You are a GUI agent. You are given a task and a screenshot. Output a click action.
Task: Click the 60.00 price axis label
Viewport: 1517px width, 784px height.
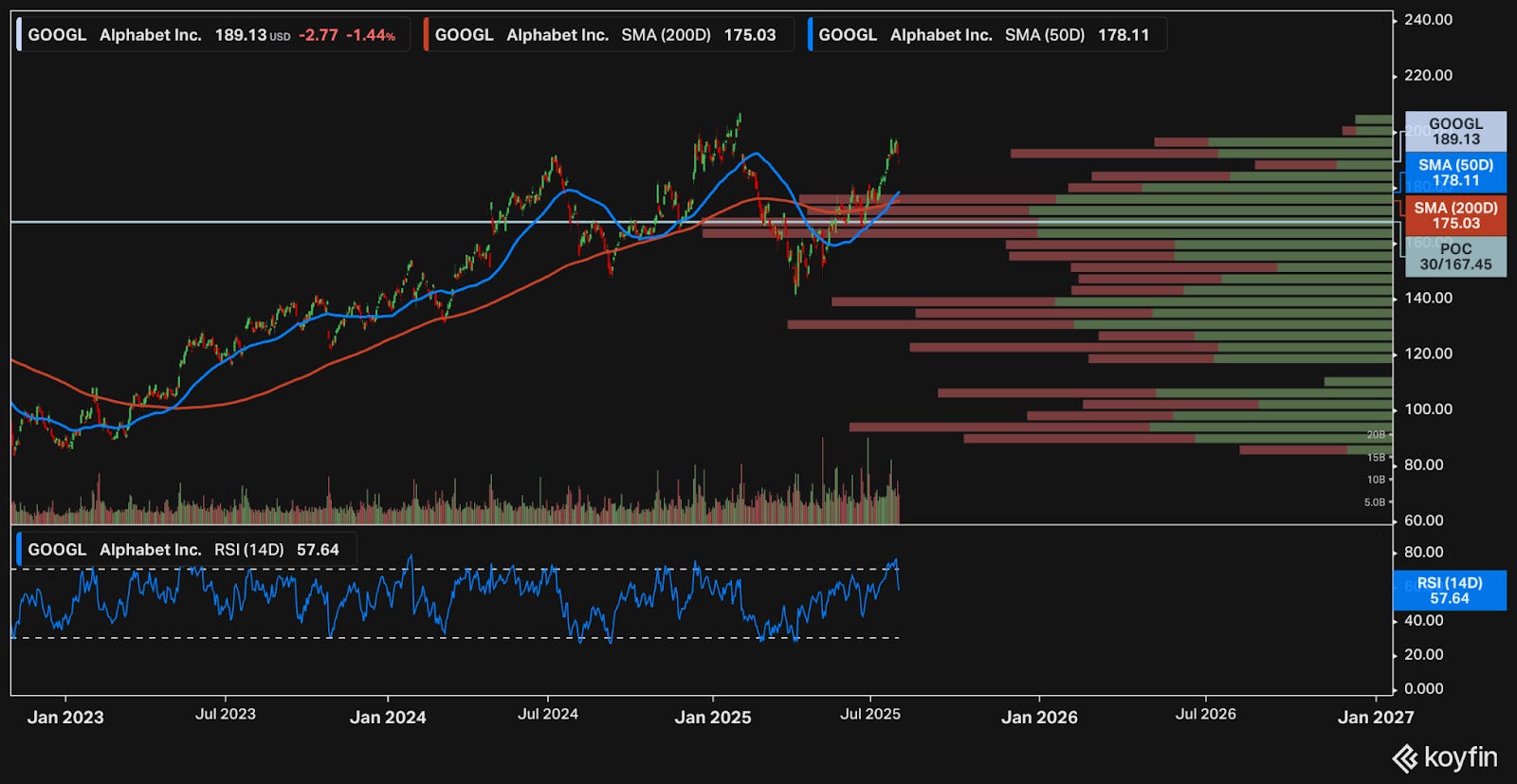pyautogui.click(x=1423, y=520)
